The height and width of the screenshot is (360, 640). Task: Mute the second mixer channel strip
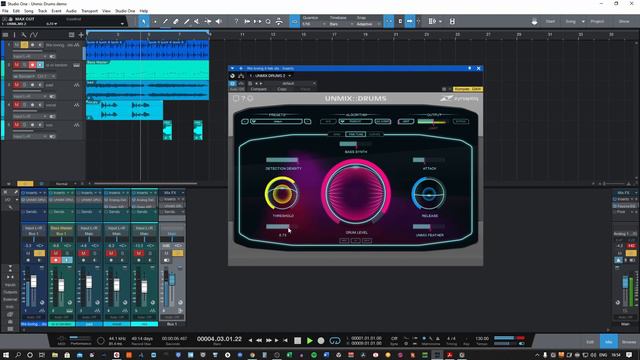(56, 253)
